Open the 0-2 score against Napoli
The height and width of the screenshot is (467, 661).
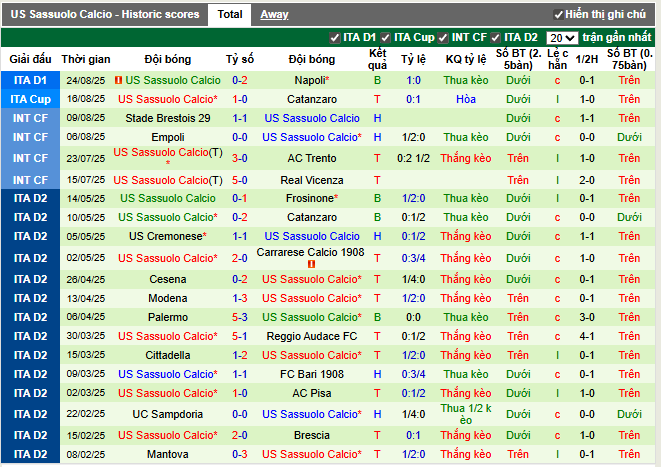coord(239,80)
